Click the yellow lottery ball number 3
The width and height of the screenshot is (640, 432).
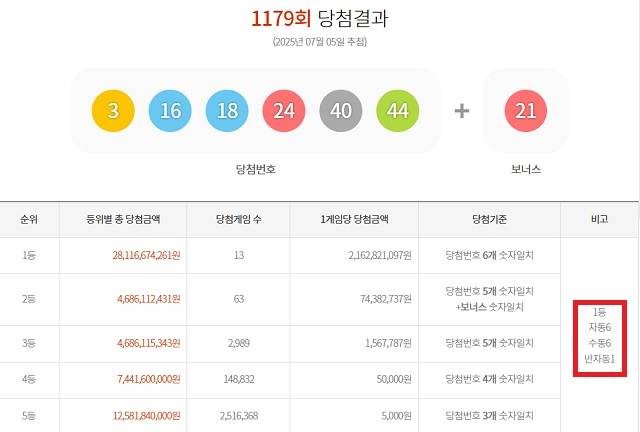click(x=113, y=111)
